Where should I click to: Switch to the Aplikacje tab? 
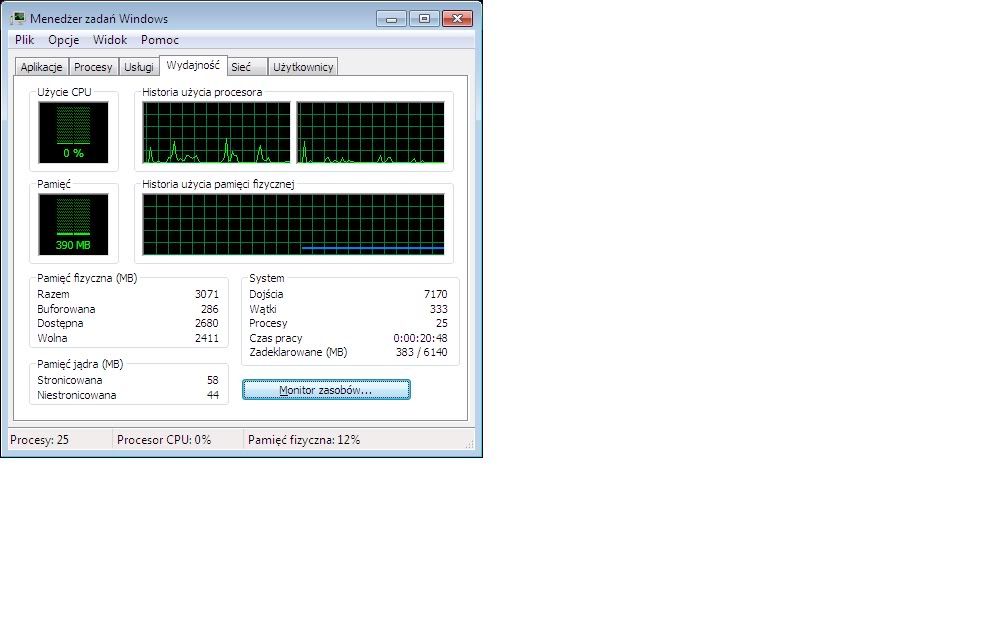click(x=41, y=67)
